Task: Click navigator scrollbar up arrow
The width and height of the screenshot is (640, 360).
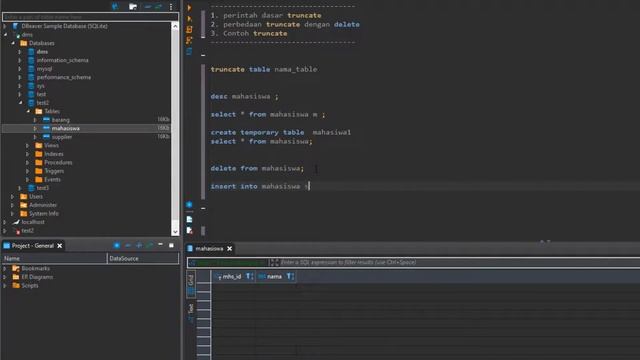Action: click(x=175, y=26)
